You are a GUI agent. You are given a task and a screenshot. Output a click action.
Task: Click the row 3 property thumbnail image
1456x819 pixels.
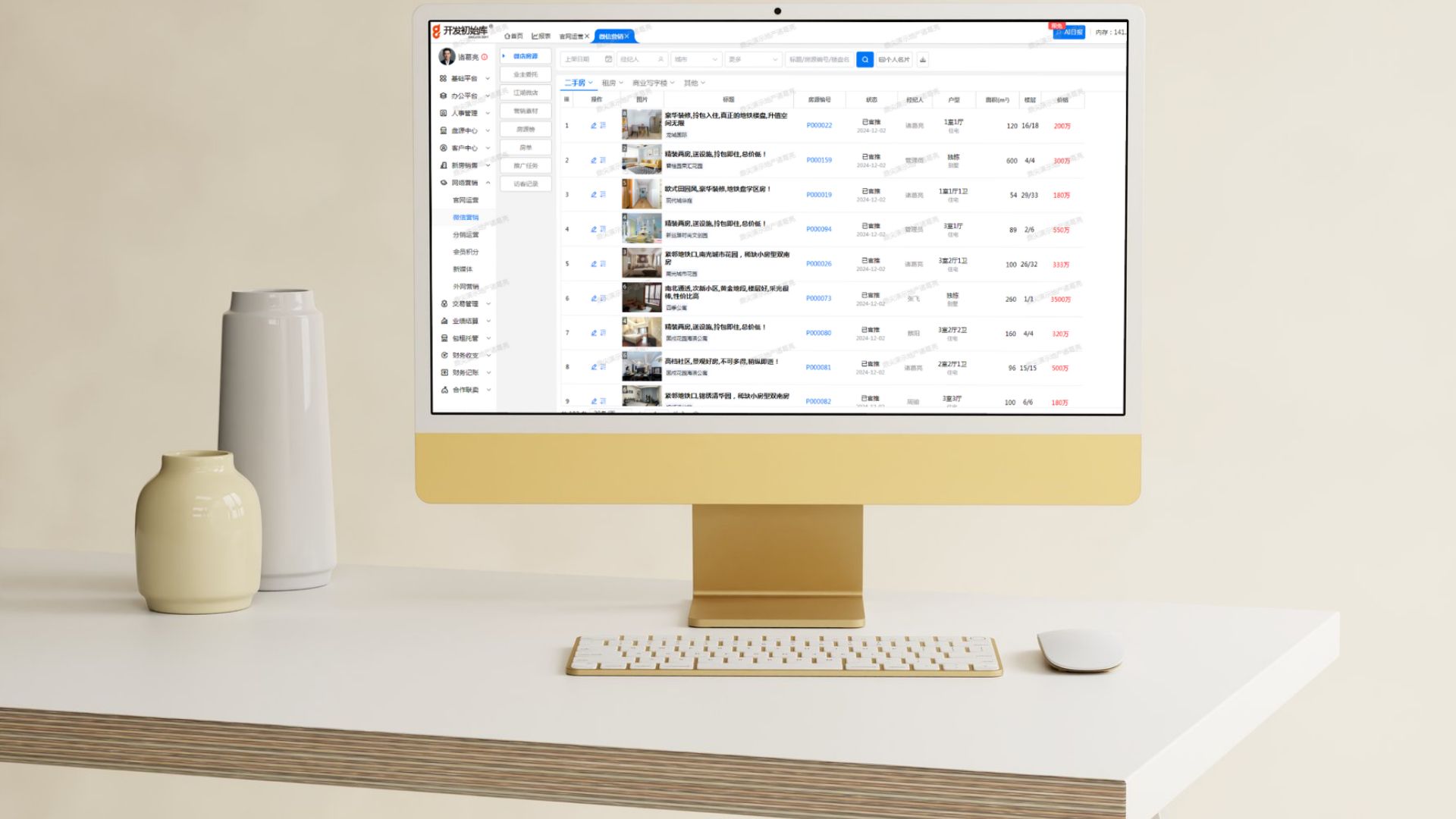tap(642, 194)
